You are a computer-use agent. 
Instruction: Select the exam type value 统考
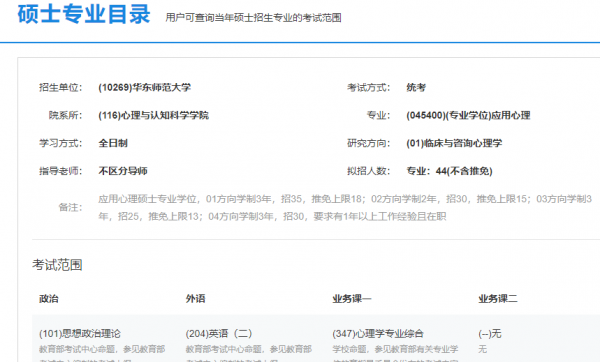coord(416,88)
